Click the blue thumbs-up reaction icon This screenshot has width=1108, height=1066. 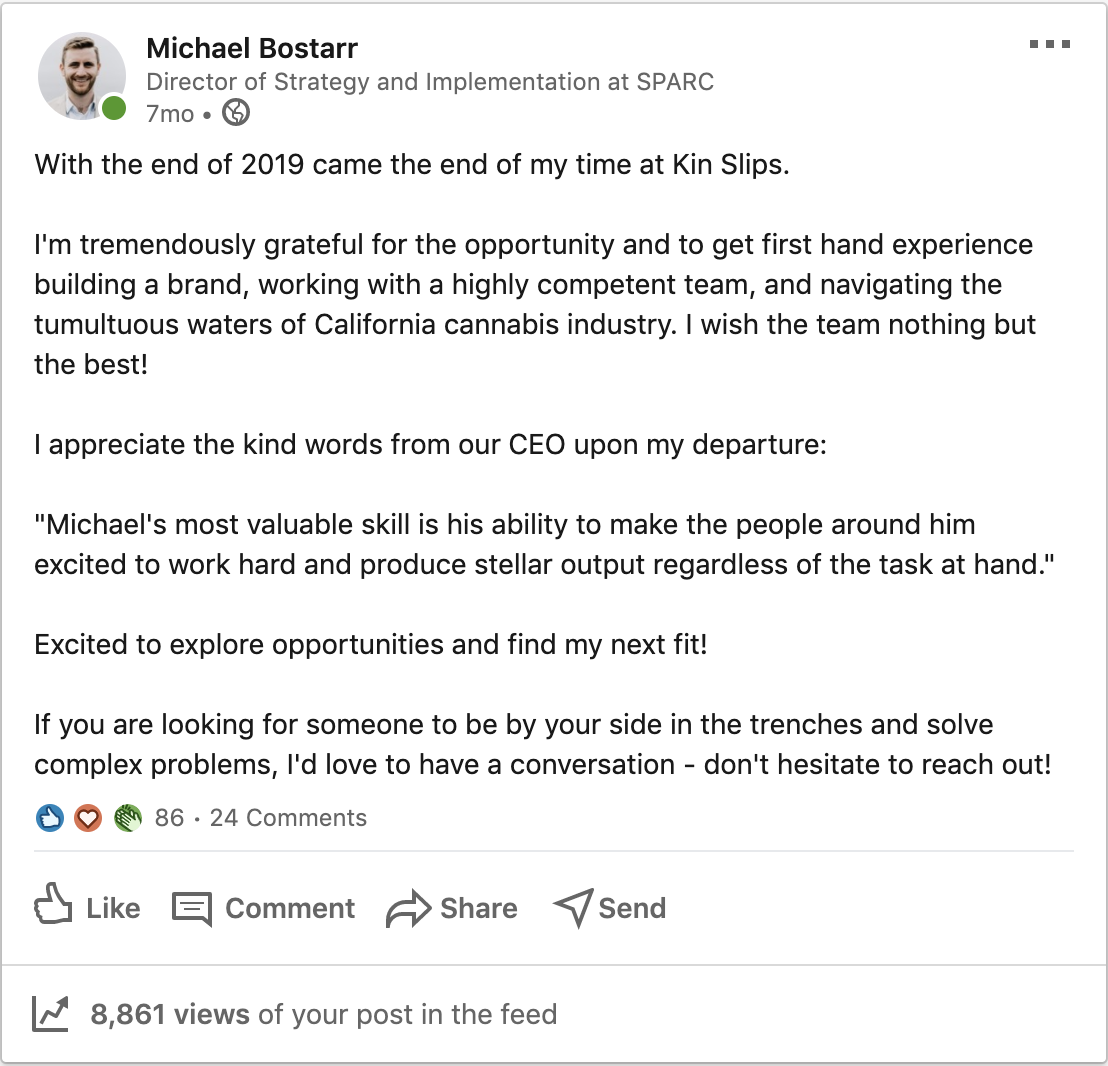point(50,819)
